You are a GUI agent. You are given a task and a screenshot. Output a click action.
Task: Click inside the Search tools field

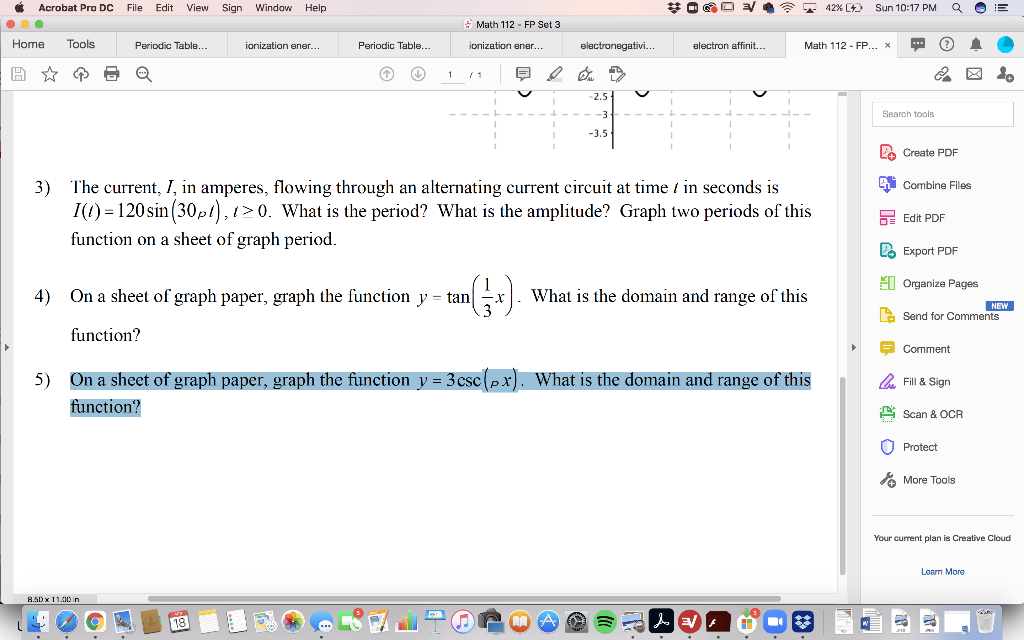click(941, 113)
